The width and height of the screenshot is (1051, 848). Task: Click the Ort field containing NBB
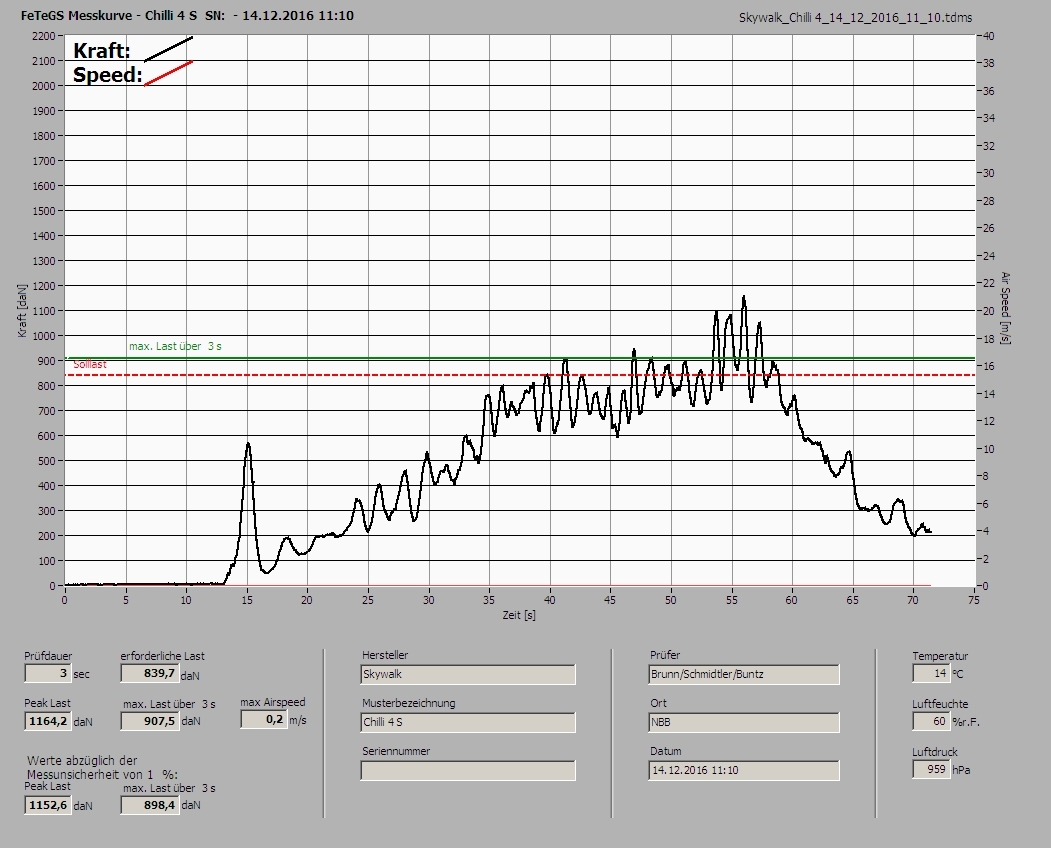pos(744,722)
